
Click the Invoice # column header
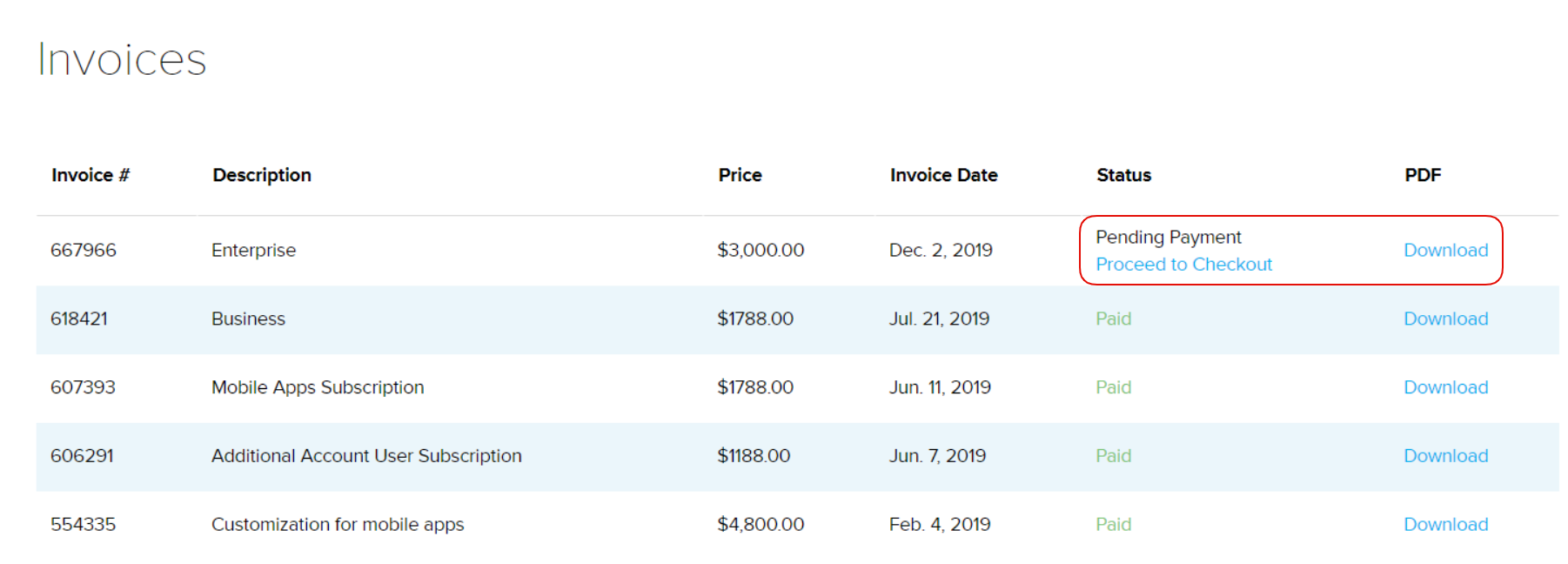coord(90,176)
